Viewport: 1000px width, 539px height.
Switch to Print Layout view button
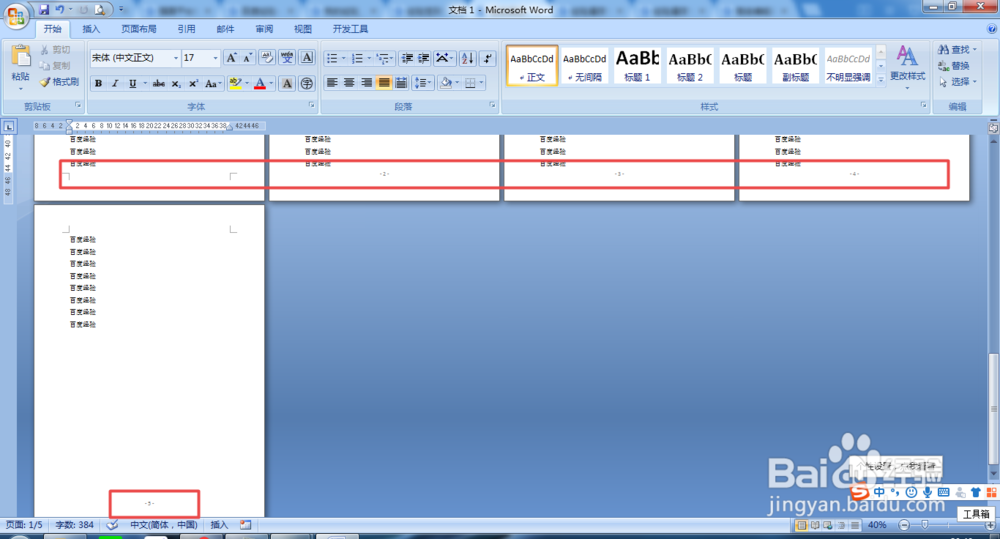[802, 526]
